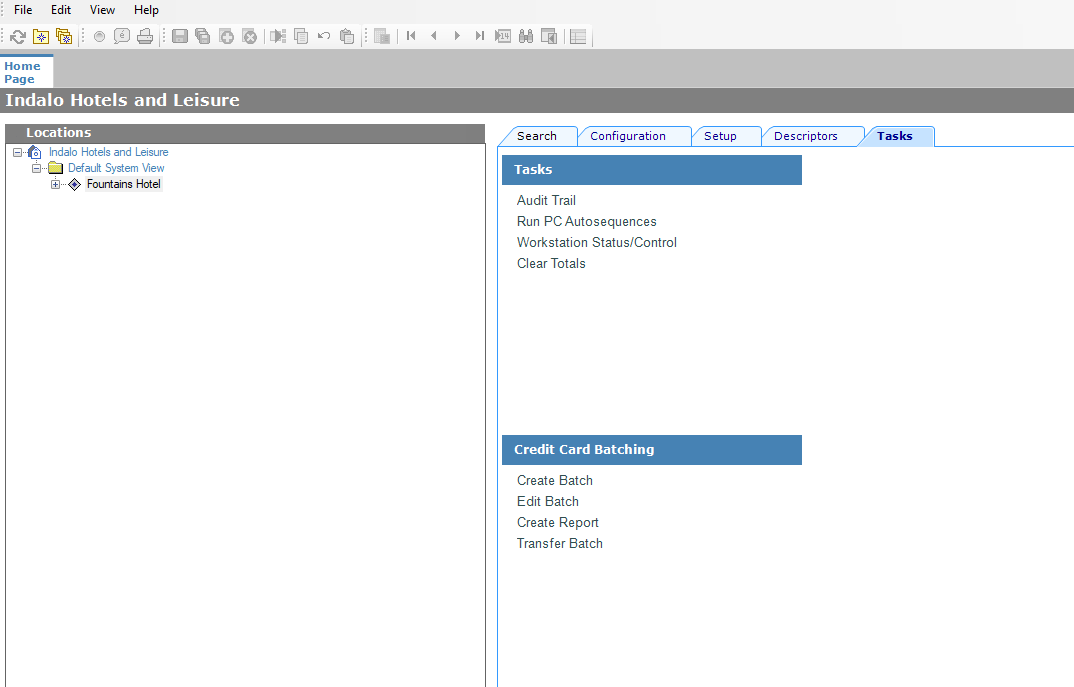Screen dimensions: 1074x687
Task: Switch to the Configuration tab
Action: (627, 136)
